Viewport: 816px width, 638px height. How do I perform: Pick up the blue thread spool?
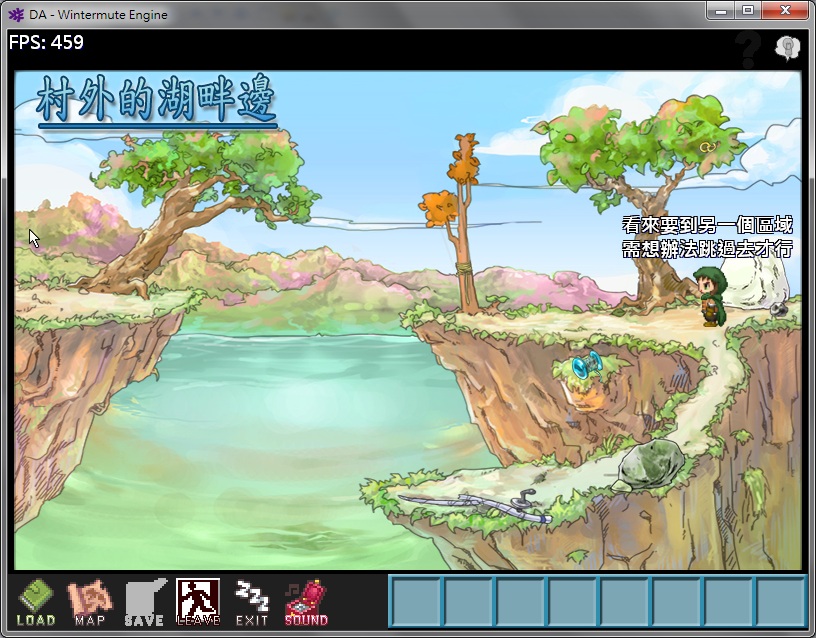[x=588, y=364]
